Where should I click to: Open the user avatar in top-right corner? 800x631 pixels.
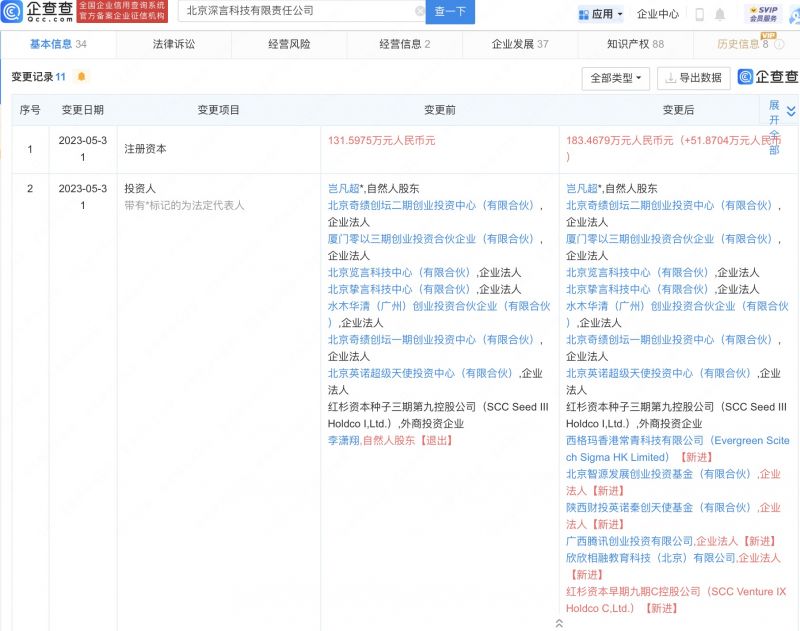(792, 14)
